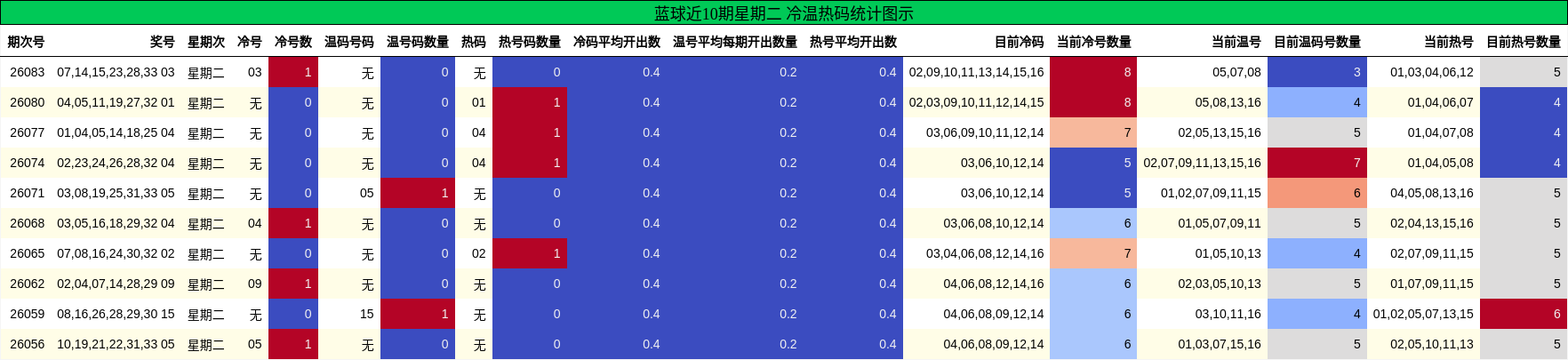Viewport: 1568px width, 360px height.
Task: Select the 热码 value 02 in row 26065
Action: click(x=478, y=253)
